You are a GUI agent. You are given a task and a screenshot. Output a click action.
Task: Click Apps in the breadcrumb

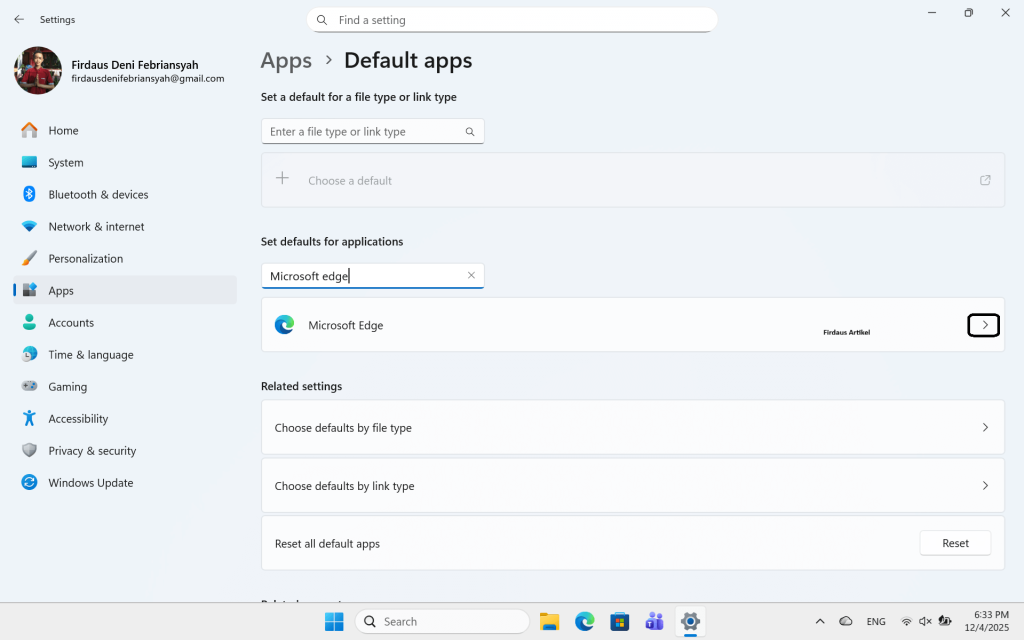[x=286, y=61]
